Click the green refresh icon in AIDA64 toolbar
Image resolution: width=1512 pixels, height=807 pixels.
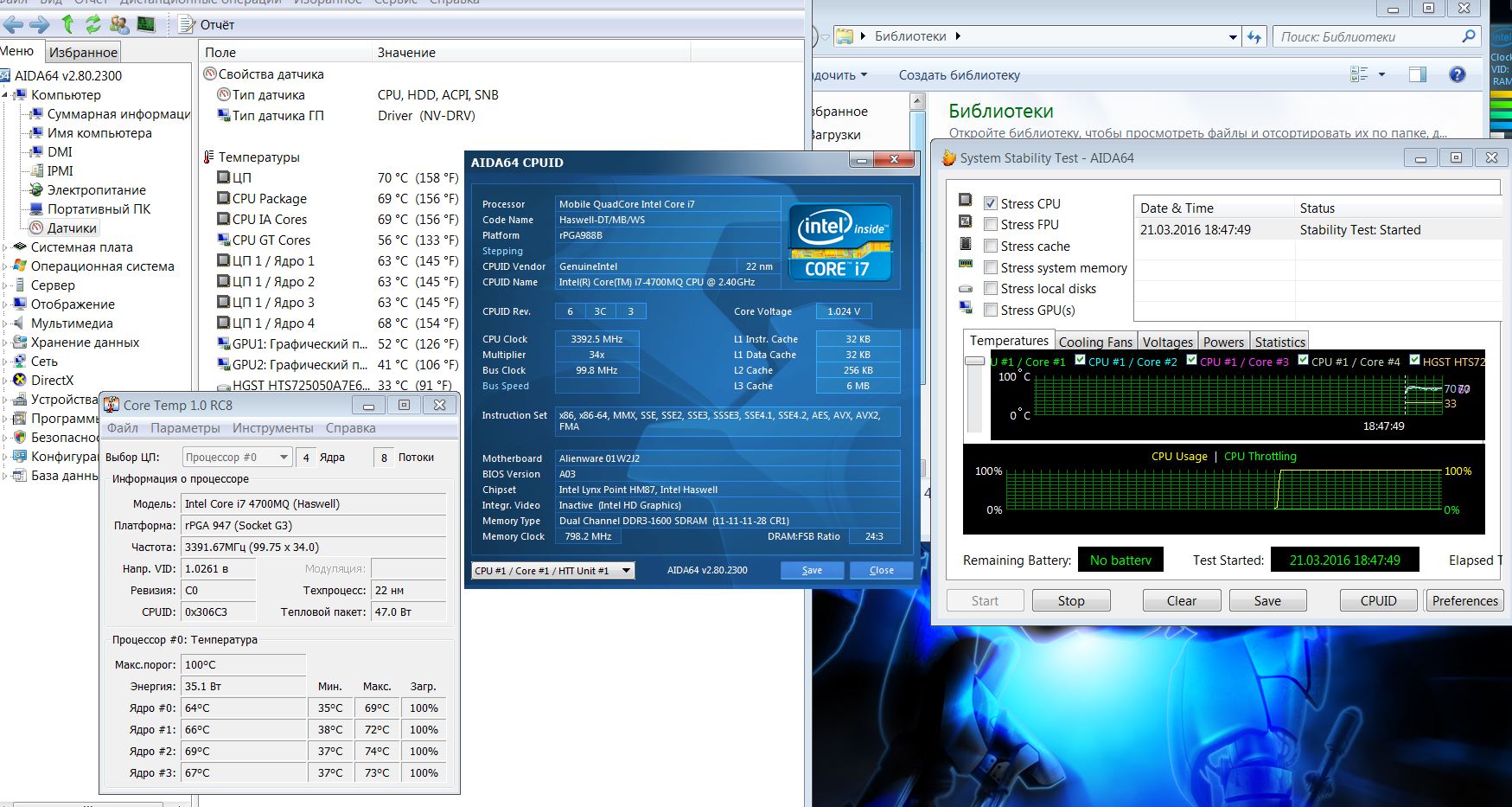[x=93, y=24]
